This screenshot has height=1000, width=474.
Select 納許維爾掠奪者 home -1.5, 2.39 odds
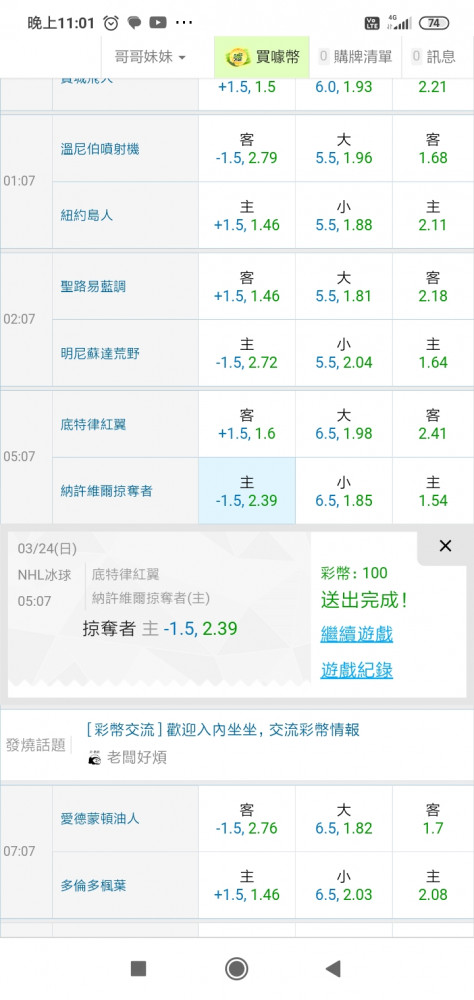[247, 491]
